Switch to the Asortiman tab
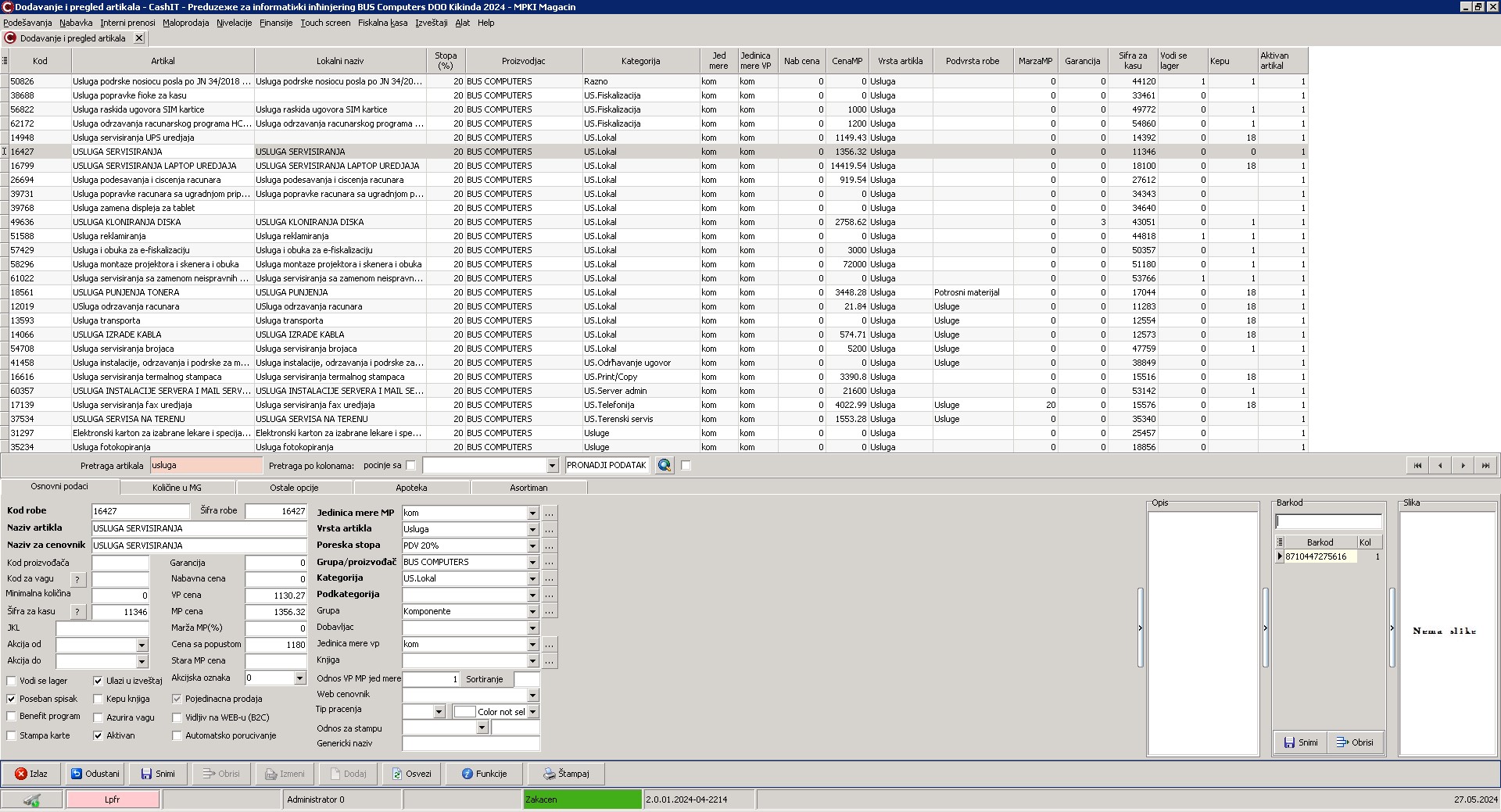 pos(528,488)
